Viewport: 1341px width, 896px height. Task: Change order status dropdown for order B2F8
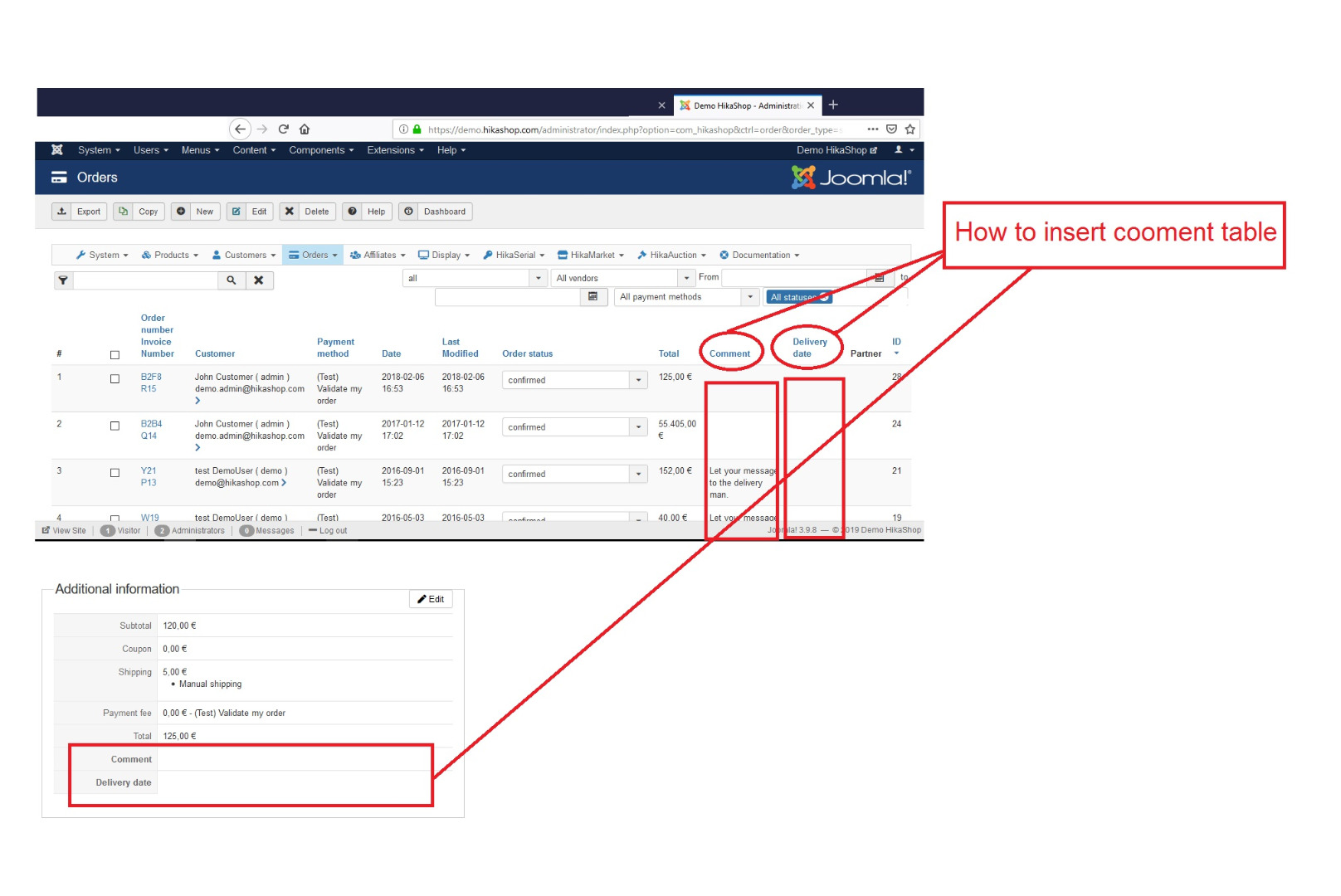[574, 380]
